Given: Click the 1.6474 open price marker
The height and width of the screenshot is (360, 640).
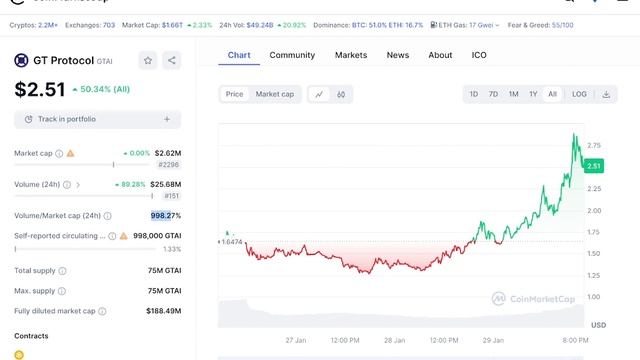Looking at the screenshot, I should [x=231, y=242].
